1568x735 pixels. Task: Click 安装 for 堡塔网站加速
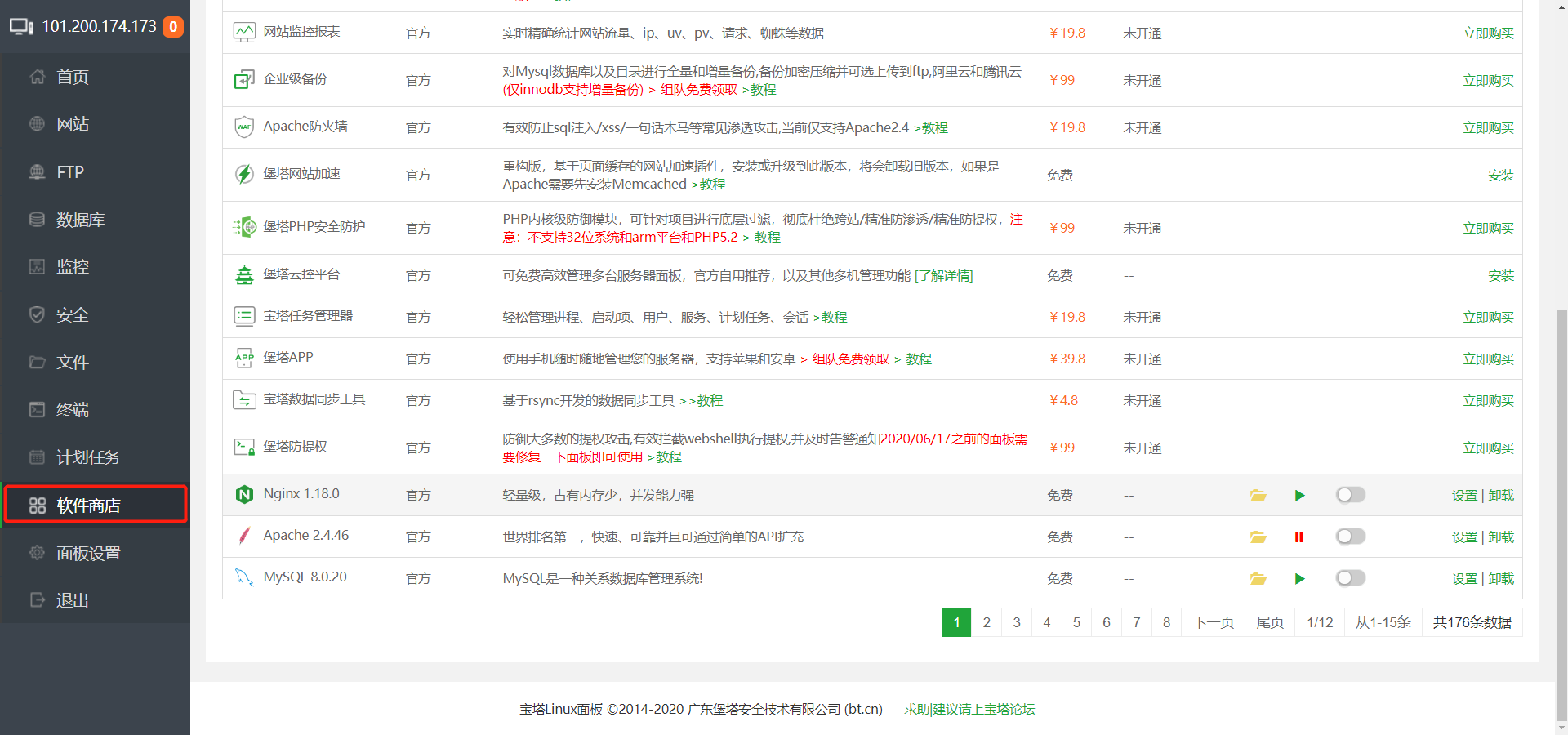tap(1500, 176)
